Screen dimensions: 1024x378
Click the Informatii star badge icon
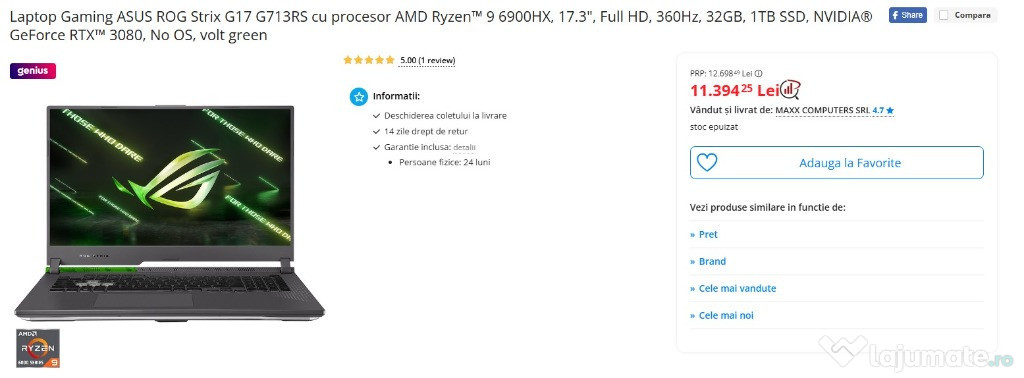pos(359,97)
